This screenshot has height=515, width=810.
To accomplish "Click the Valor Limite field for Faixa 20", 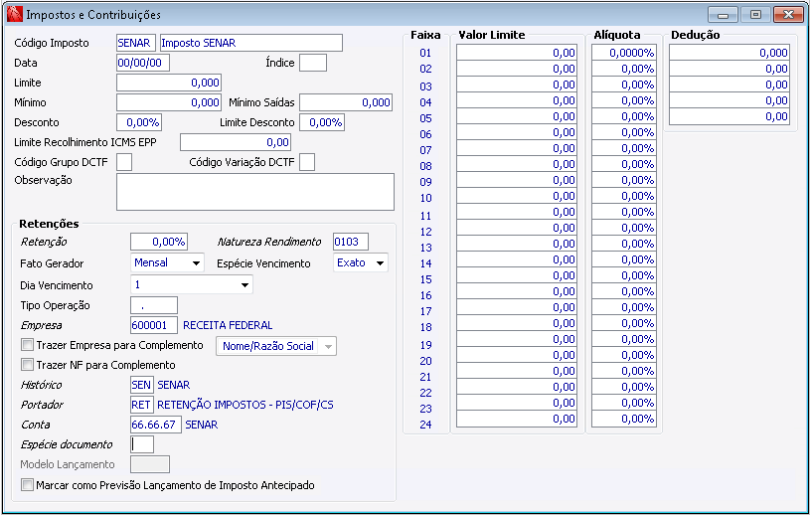I will coord(517,355).
